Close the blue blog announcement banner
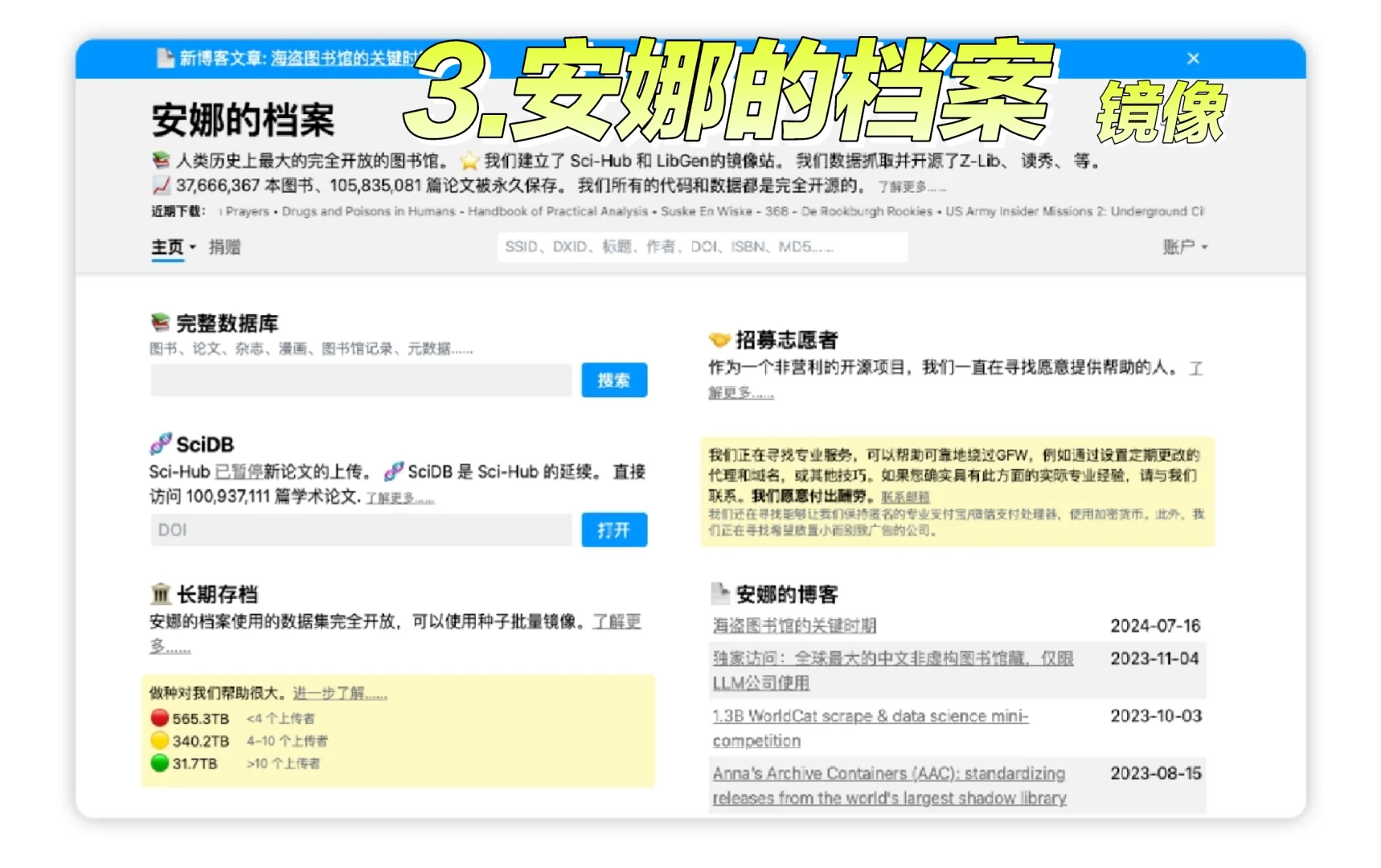Image resolution: width=1381 pixels, height=868 pixels. pos(1193,58)
